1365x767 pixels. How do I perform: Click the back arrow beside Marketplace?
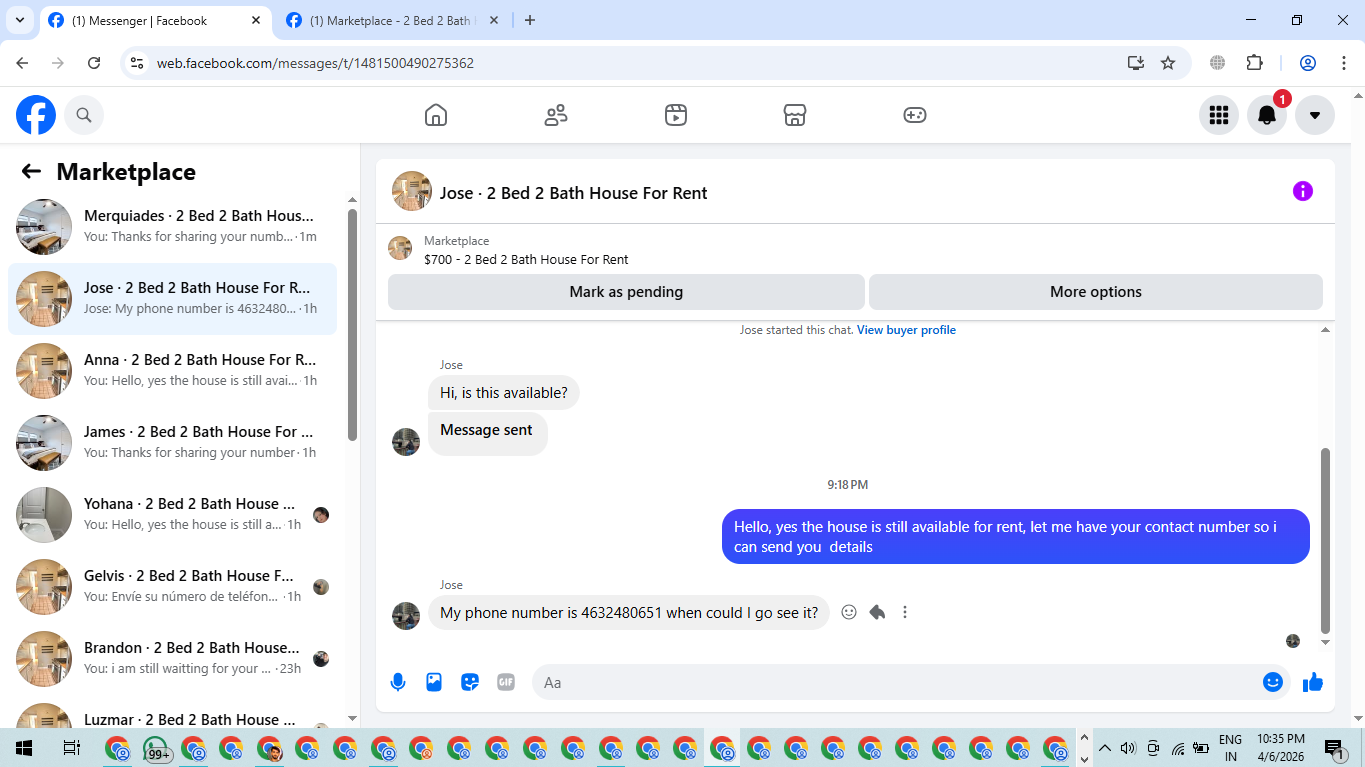click(31, 172)
